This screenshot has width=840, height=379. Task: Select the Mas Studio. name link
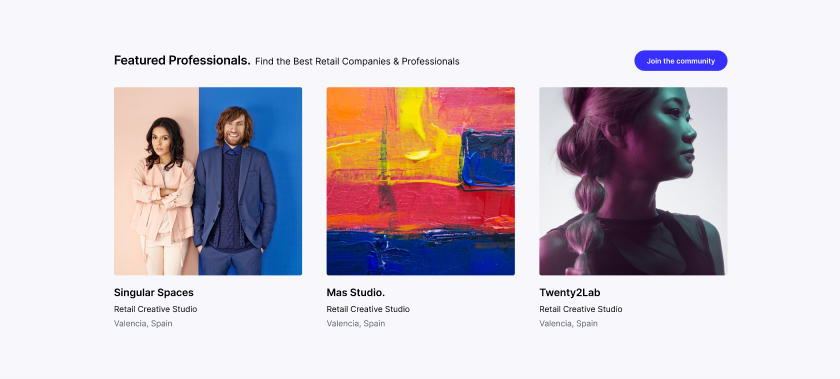click(356, 293)
